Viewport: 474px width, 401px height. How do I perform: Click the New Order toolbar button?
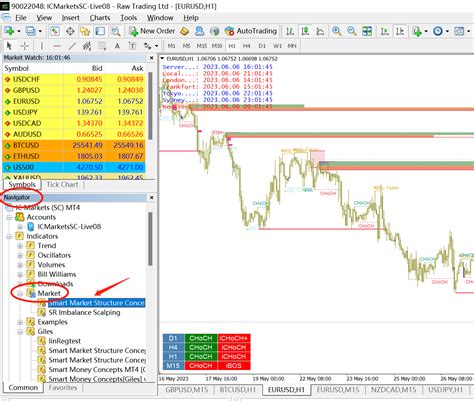tap(152, 31)
